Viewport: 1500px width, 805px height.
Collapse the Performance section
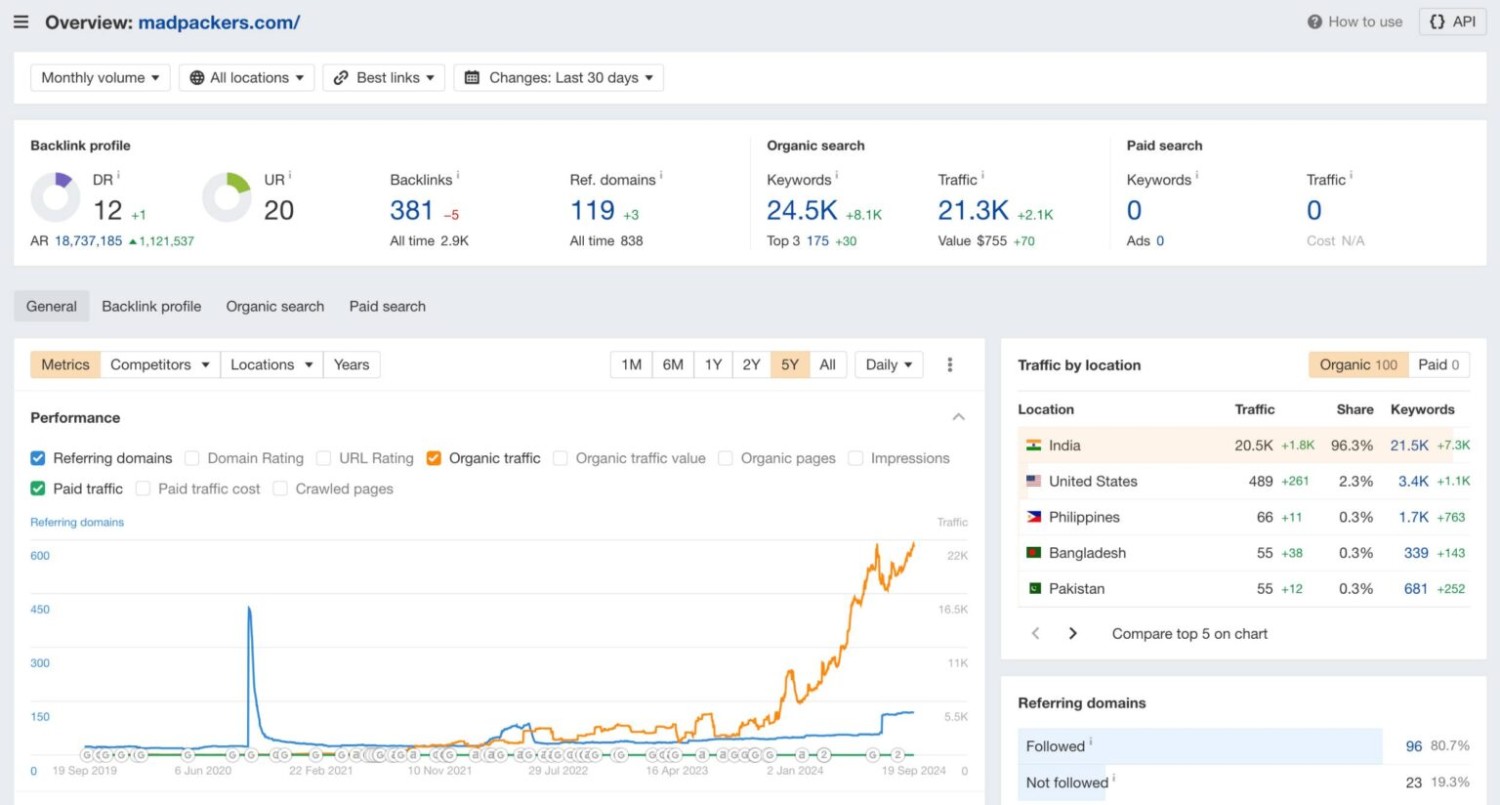pyautogui.click(x=957, y=417)
